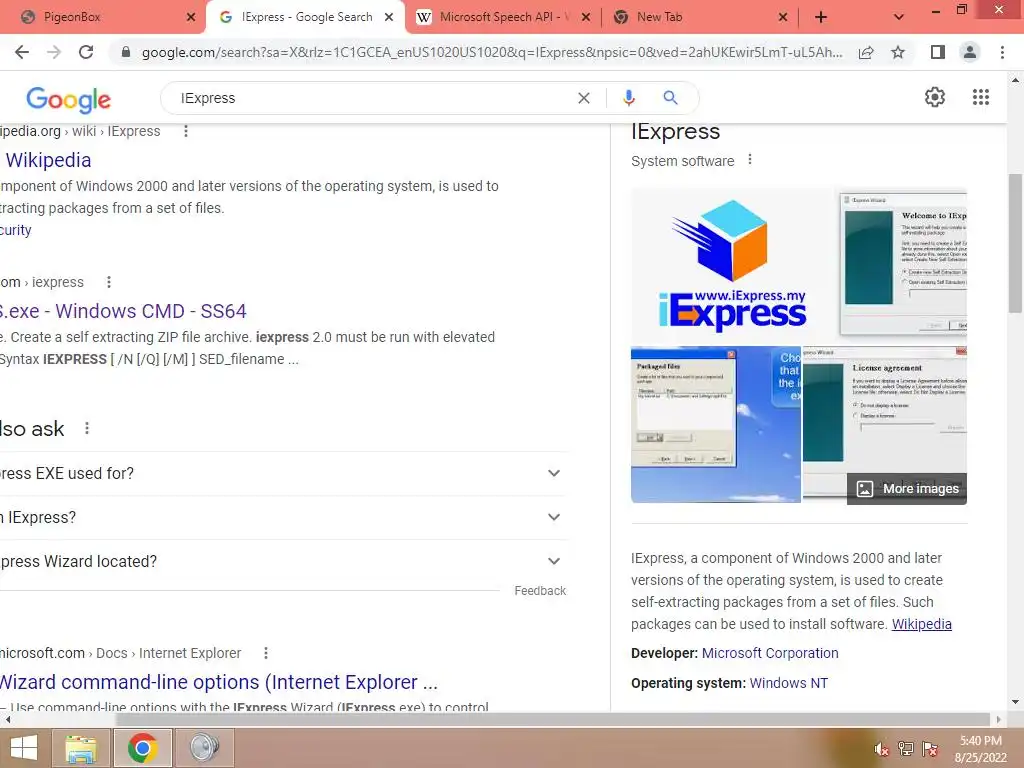The image size is (1024, 768).
Task: Close the Microsoft Speech API tab
Action: (x=586, y=17)
